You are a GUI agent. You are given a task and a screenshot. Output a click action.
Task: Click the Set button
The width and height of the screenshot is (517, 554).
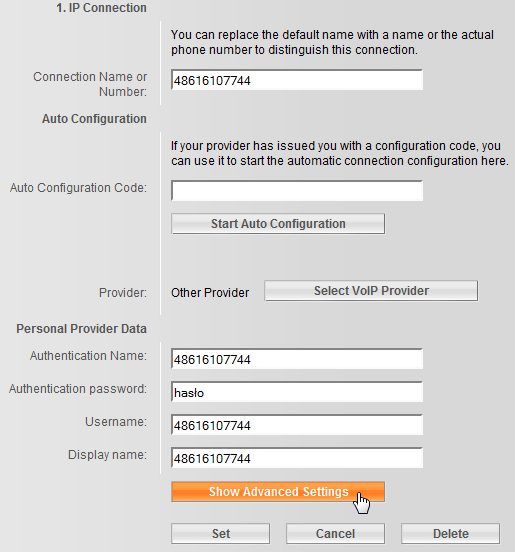pyautogui.click(x=221, y=534)
